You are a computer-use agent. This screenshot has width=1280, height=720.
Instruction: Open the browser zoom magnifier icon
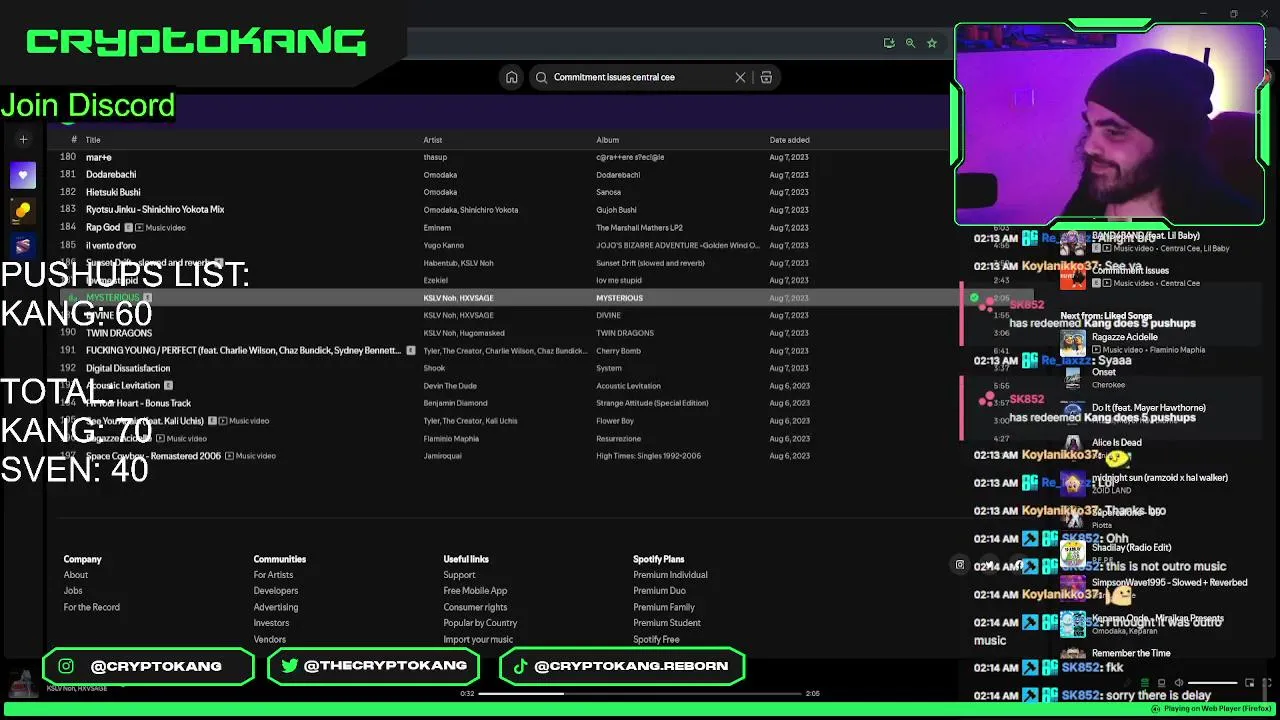(x=910, y=43)
